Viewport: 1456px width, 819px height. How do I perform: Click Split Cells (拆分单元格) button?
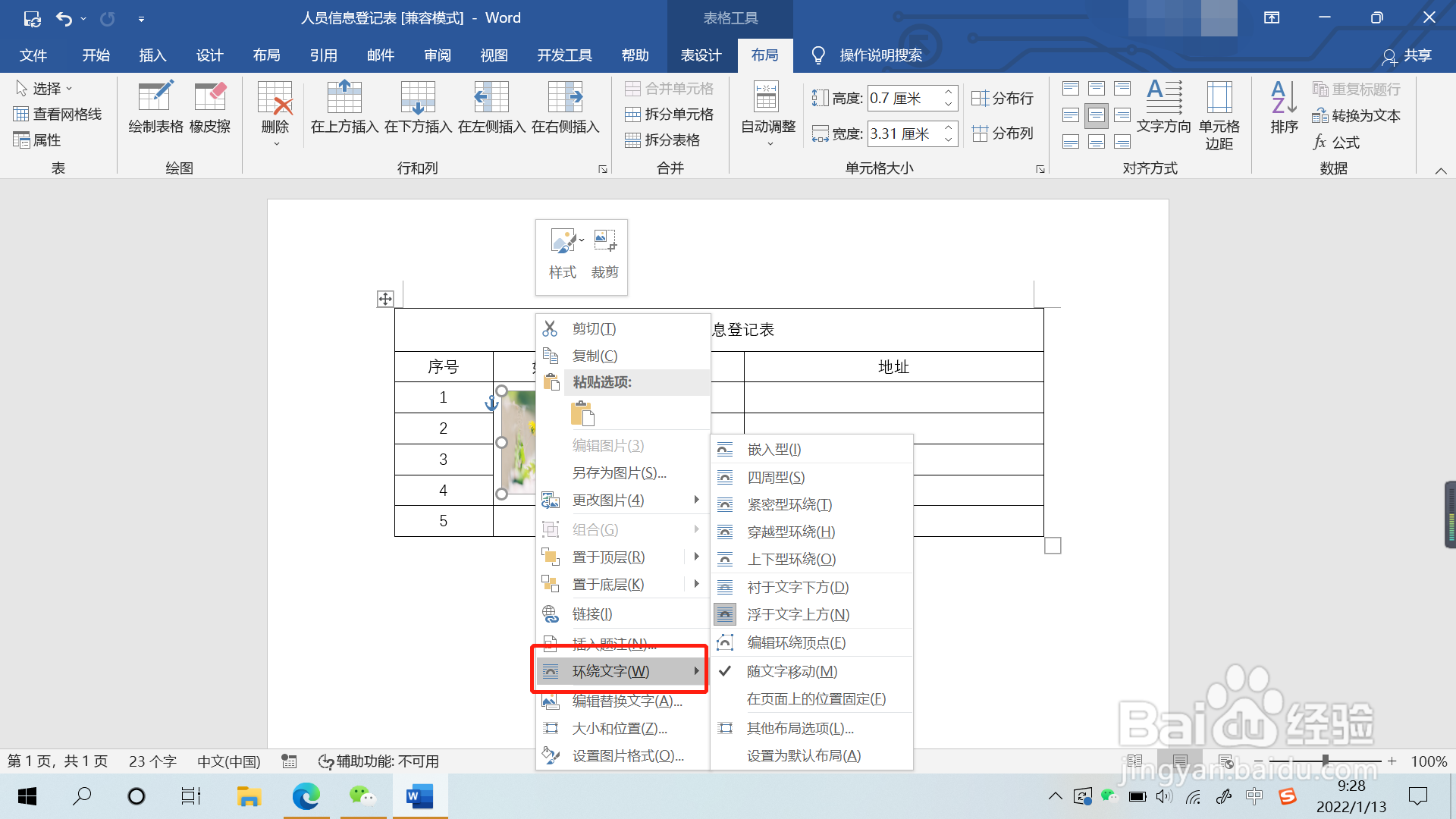tap(670, 115)
